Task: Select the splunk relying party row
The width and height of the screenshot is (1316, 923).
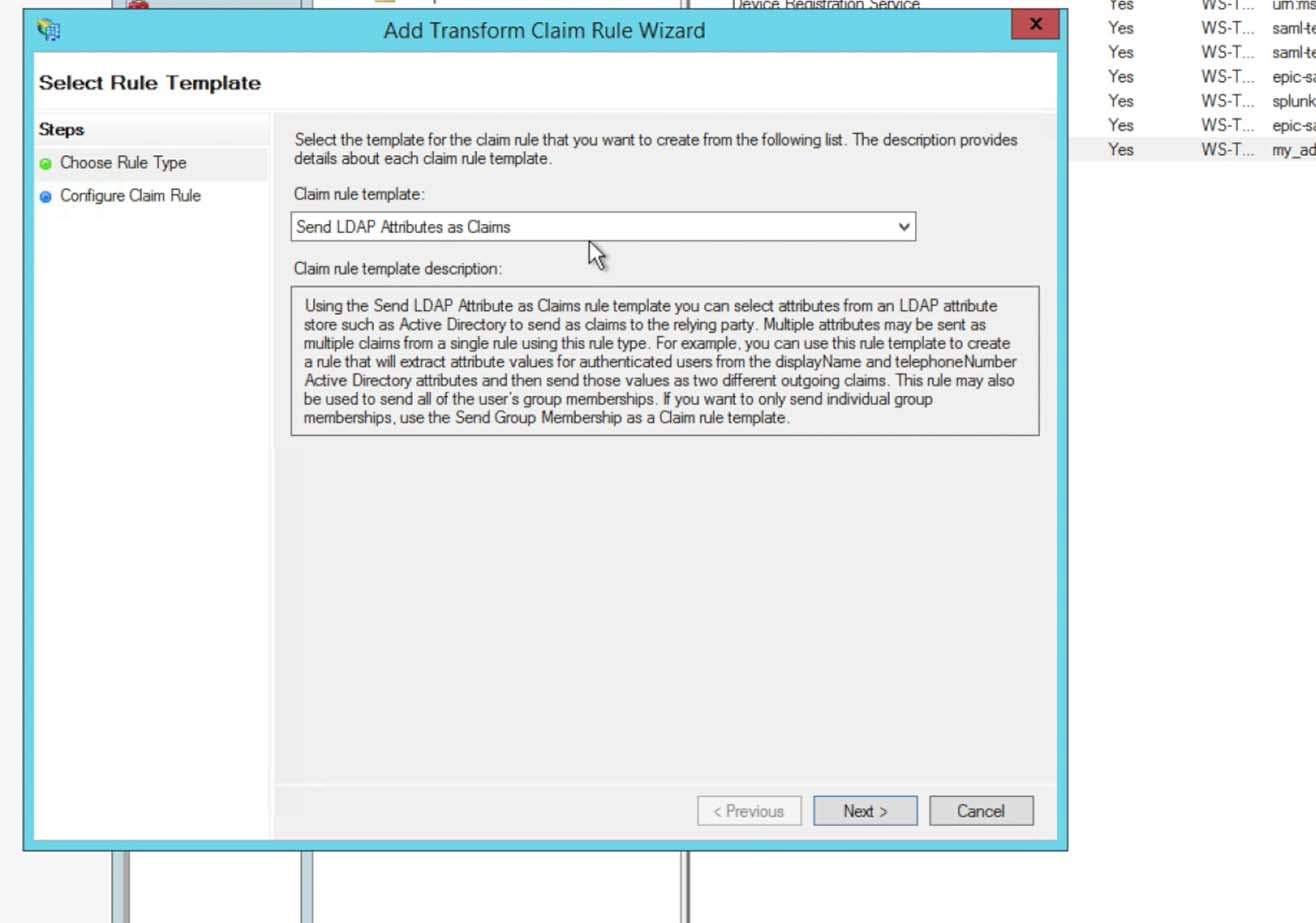Action: coord(1292,101)
